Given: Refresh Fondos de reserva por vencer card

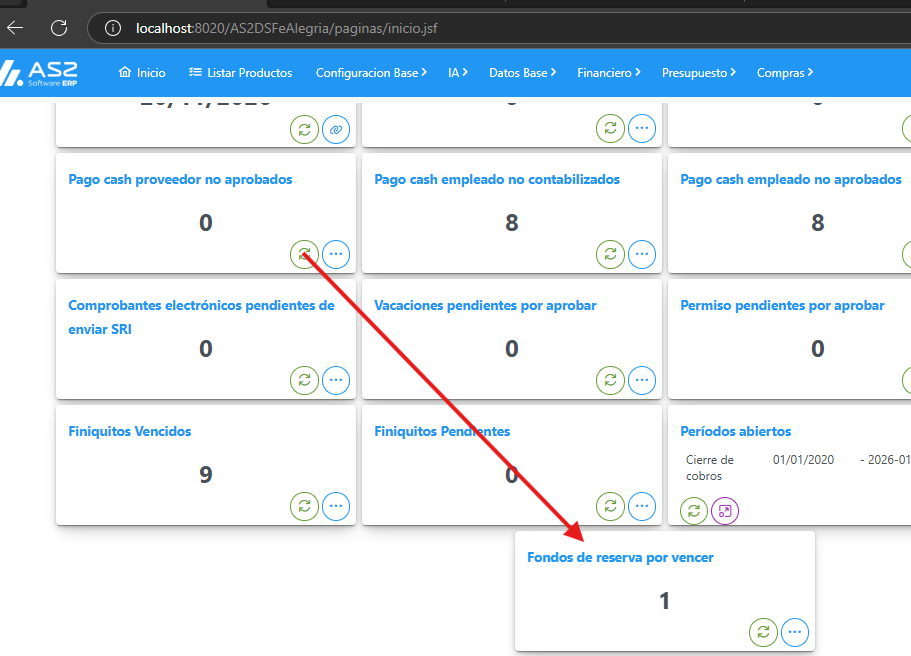Looking at the screenshot, I should point(763,632).
